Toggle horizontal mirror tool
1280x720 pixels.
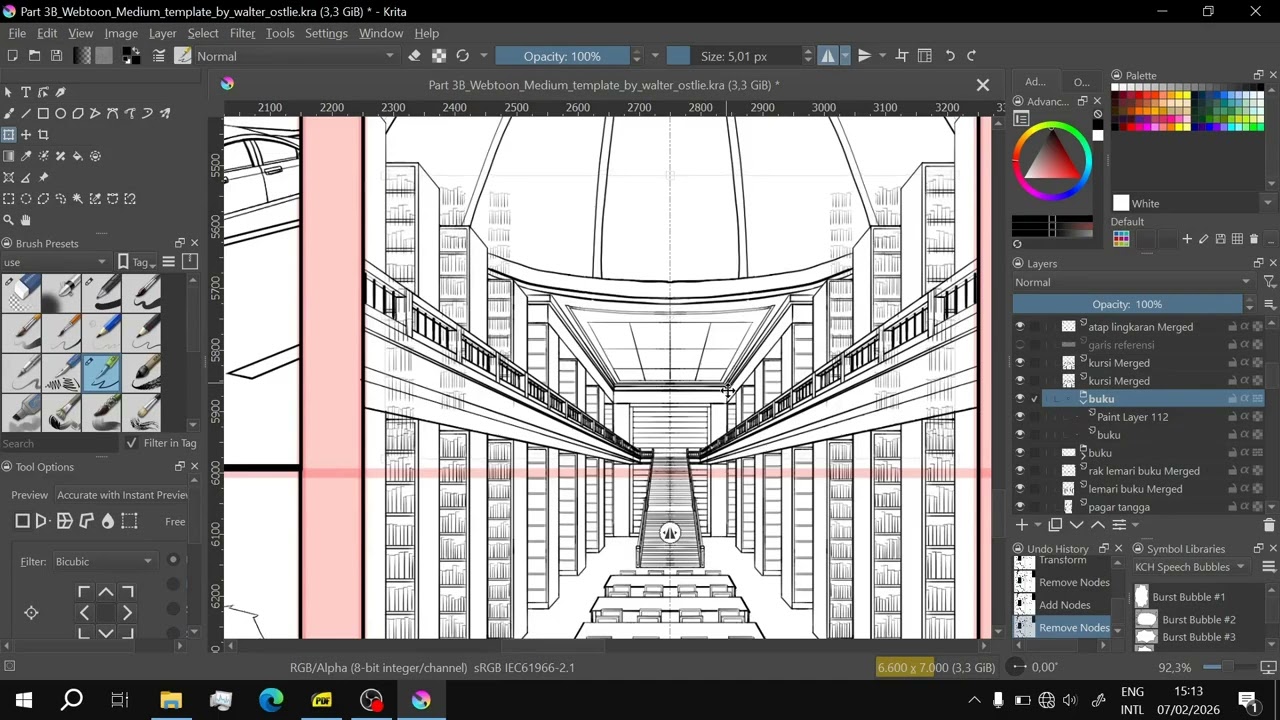point(828,56)
